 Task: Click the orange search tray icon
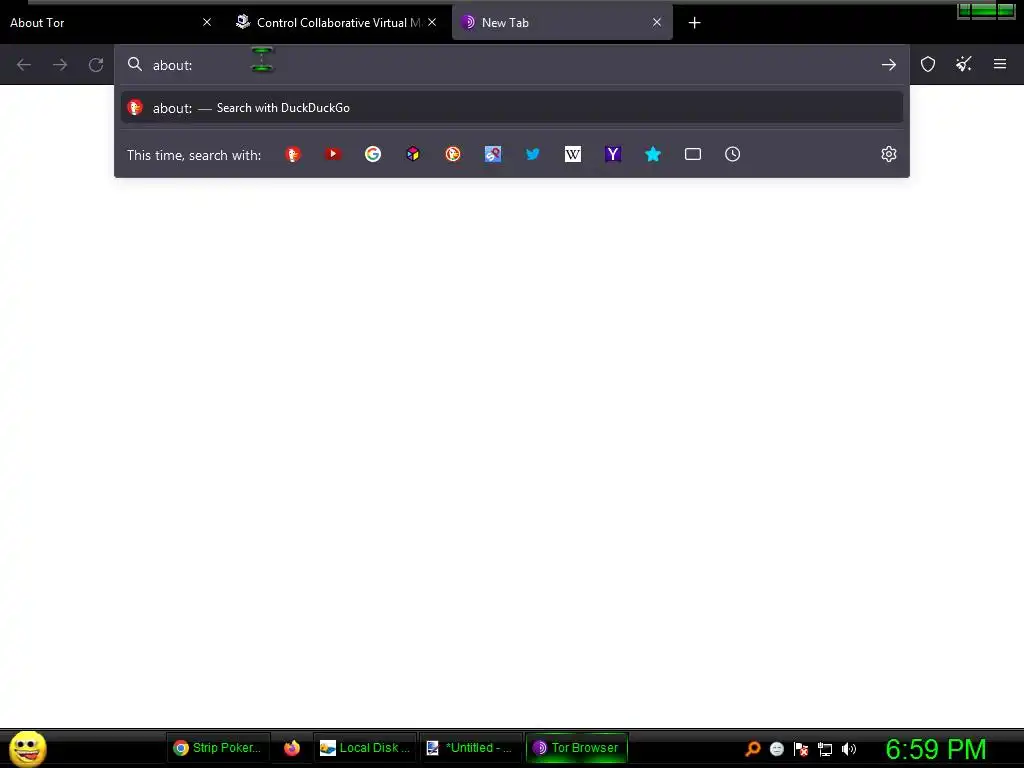coord(753,749)
